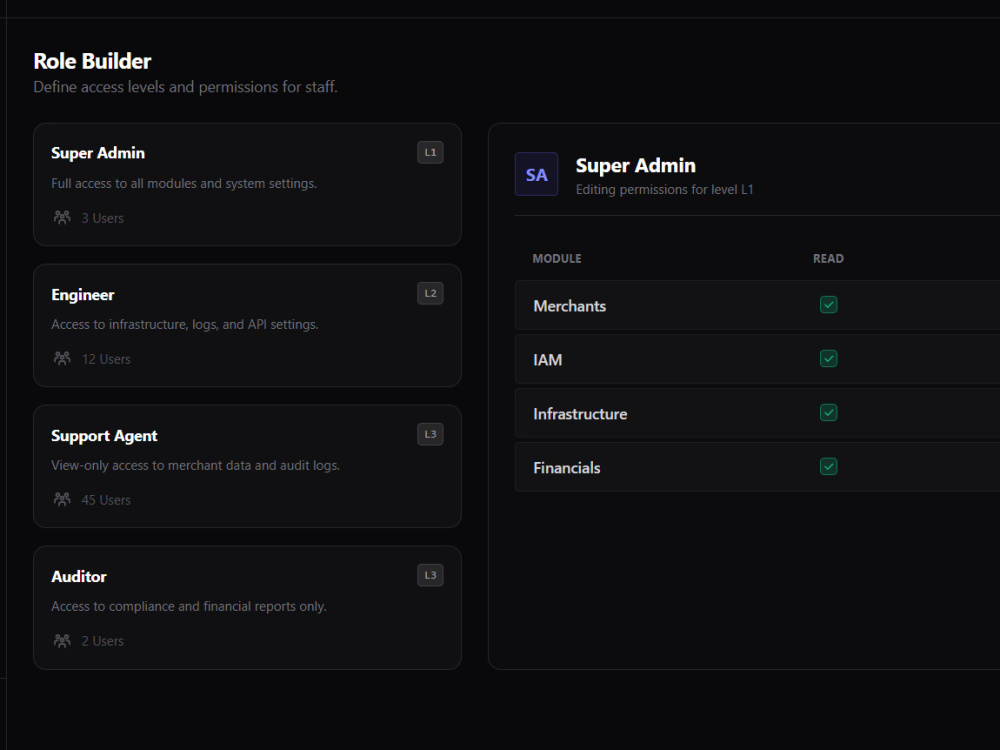Click the READ column header
The image size is (1000, 750).
click(828, 258)
